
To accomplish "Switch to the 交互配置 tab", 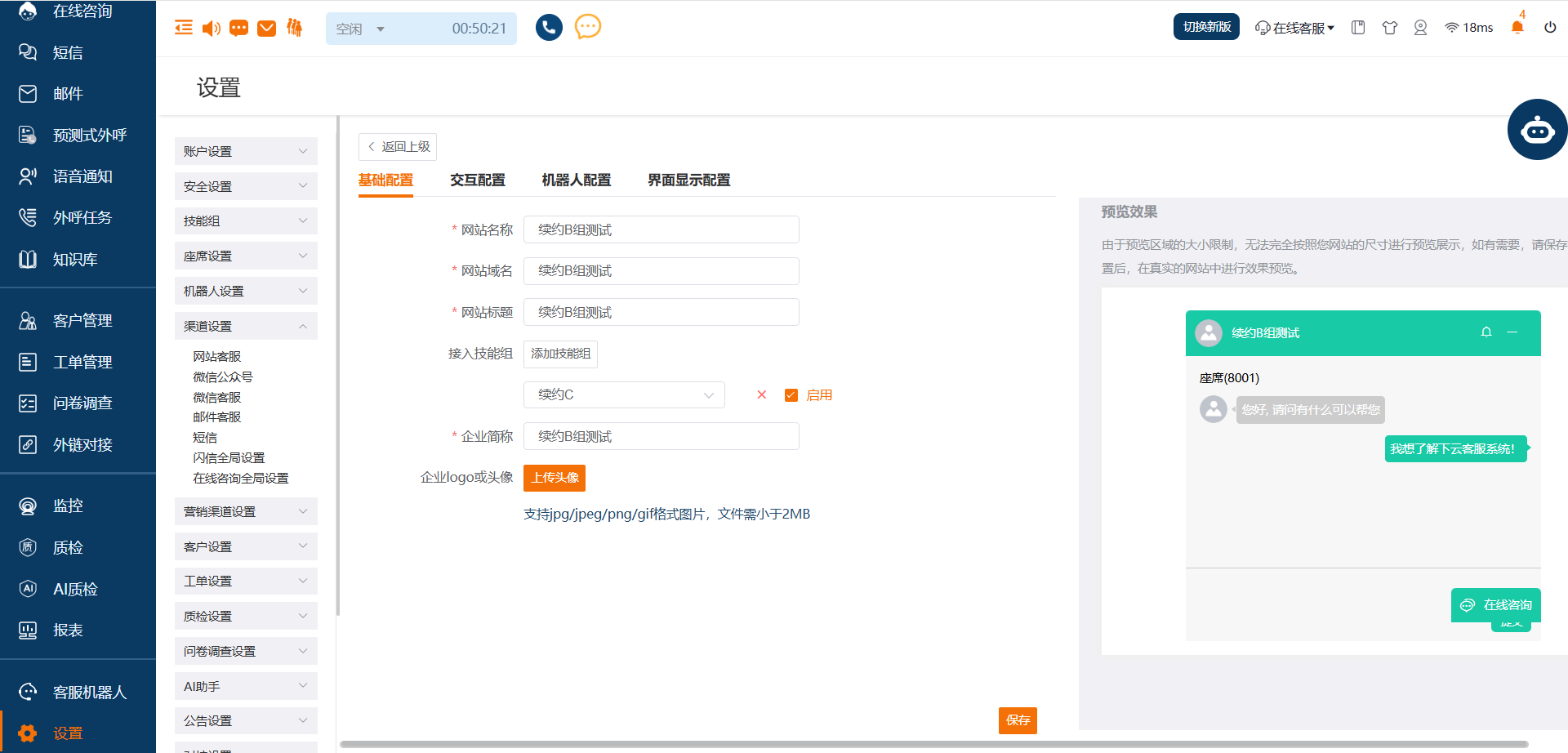I will tap(478, 180).
